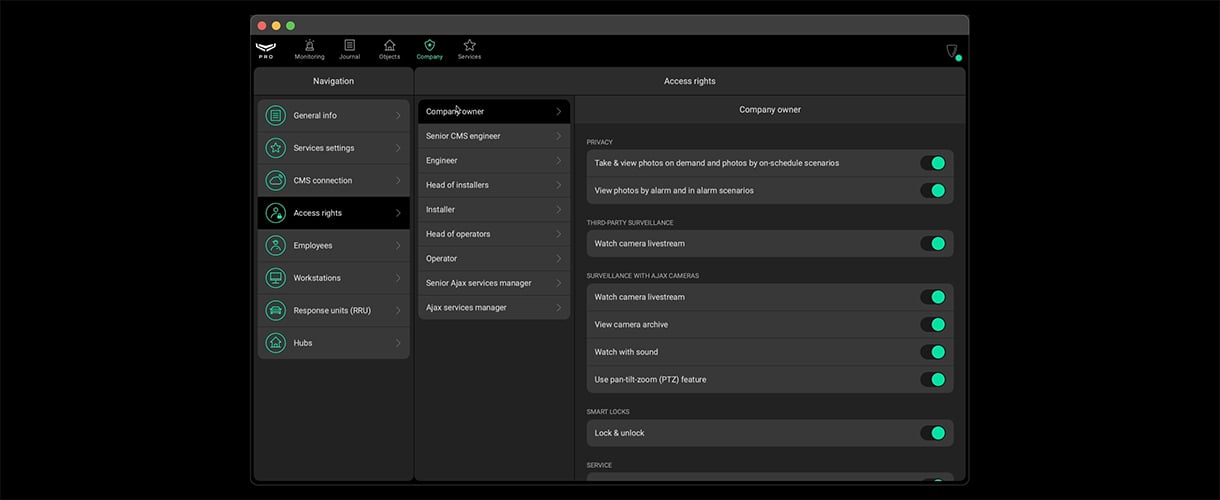This screenshot has height=500, width=1220.
Task: Click the Objects house icon
Action: pyautogui.click(x=389, y=45)
